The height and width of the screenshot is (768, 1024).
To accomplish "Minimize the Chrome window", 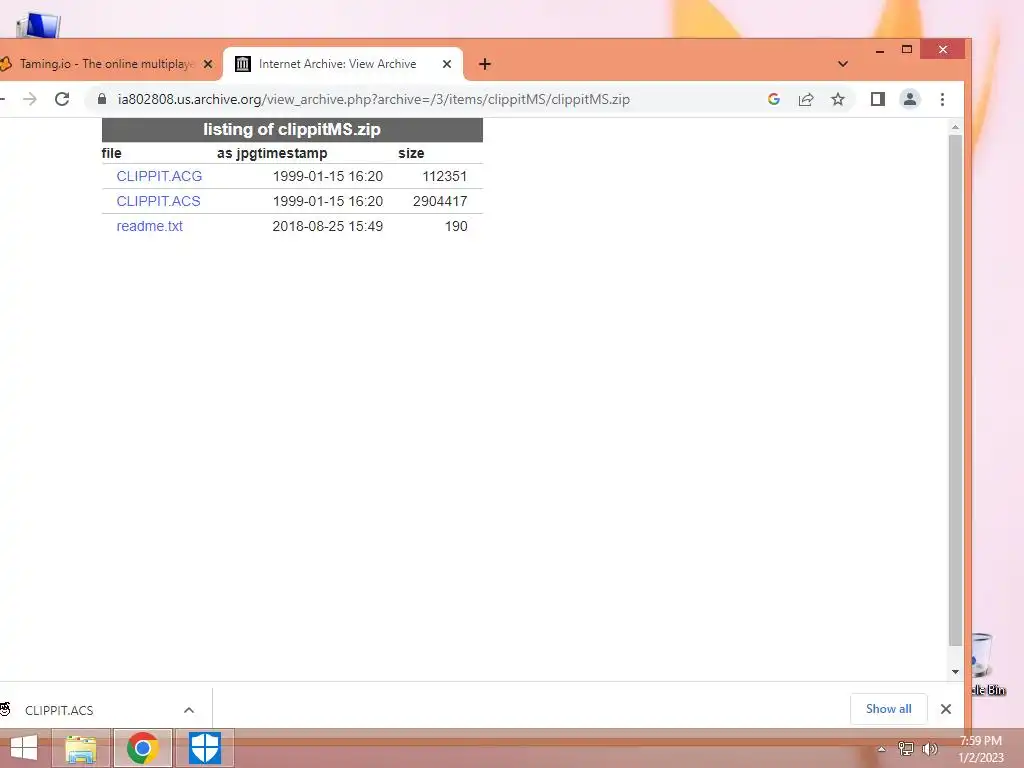I will [x=880, y=50].
